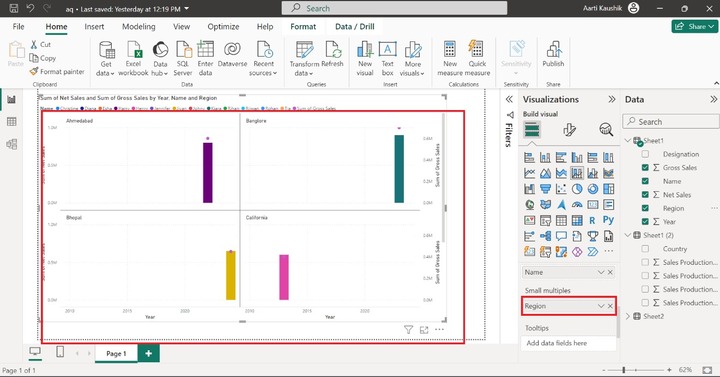Switch to Table view in left sidebar
The height and width of the screenshot is (377, 720).
click(x=11, y=122)
